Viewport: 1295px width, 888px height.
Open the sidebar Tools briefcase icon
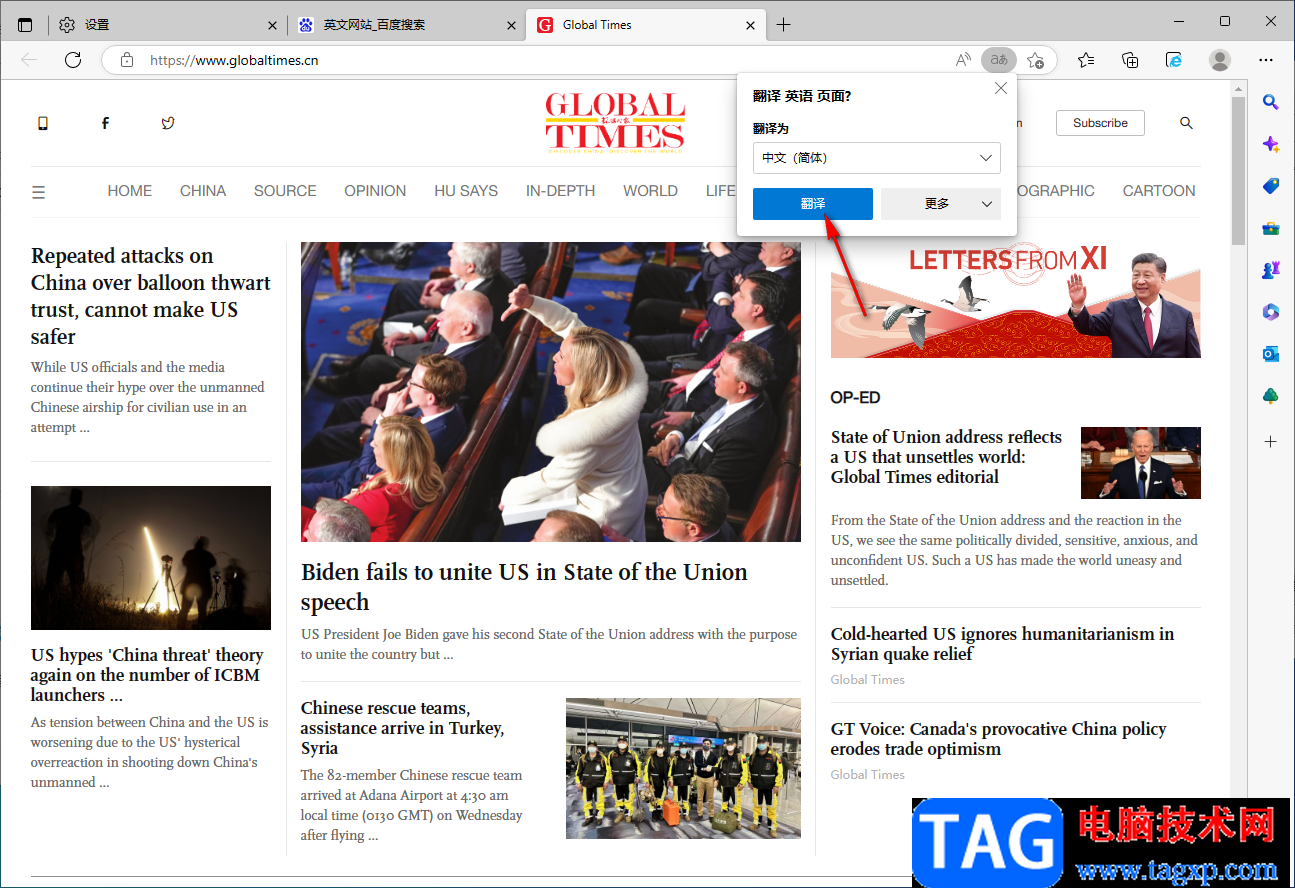[1271, 228]
